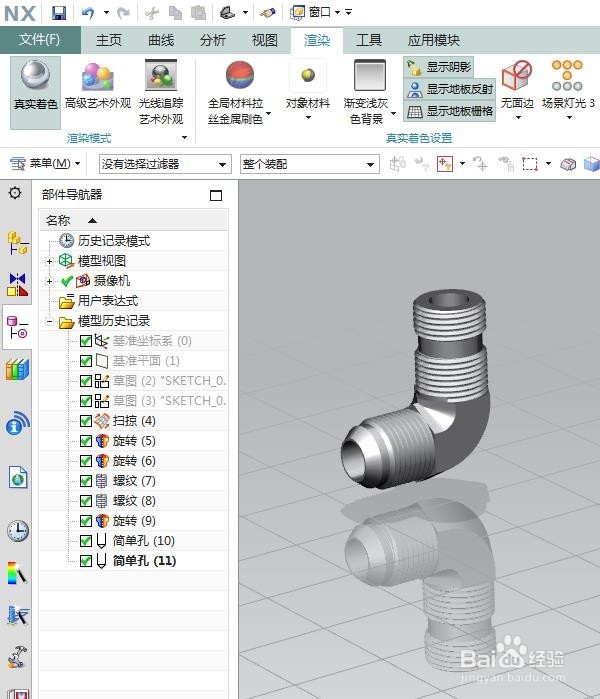Select 草图 (2) SKETCH feature

click(169, 381)
